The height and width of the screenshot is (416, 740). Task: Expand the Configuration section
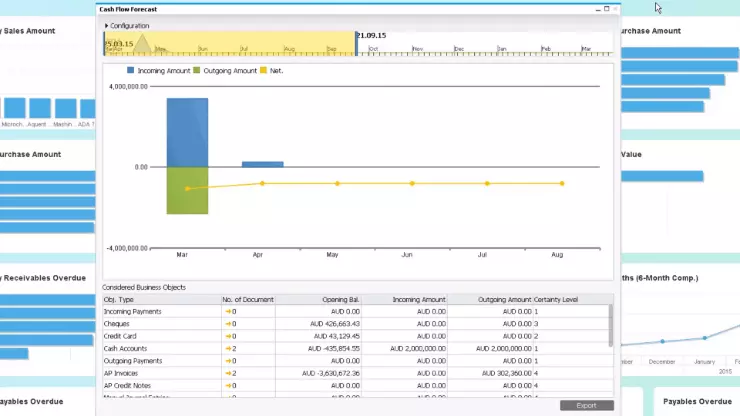coord(107,25)
